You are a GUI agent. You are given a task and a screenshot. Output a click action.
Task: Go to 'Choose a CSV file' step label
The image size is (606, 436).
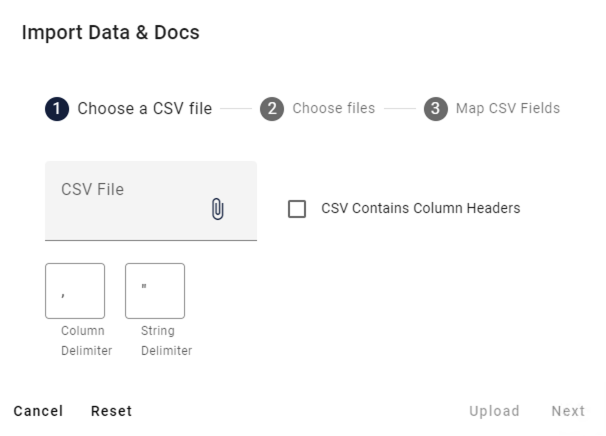click(x=145, y=109)
